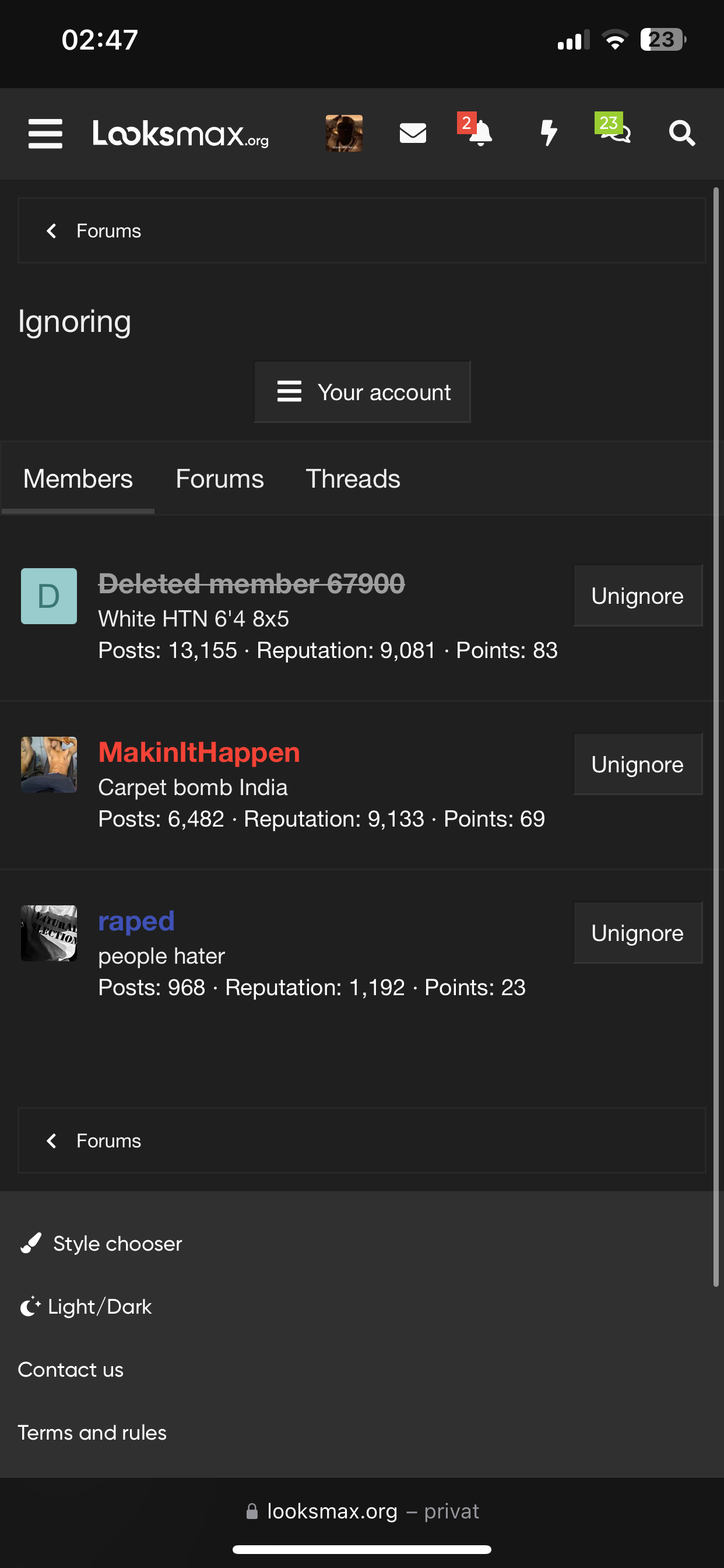This screenshot has height=1568, width=724.
Task: Go to Looksmax.org home logo
Action: [181, 134]
